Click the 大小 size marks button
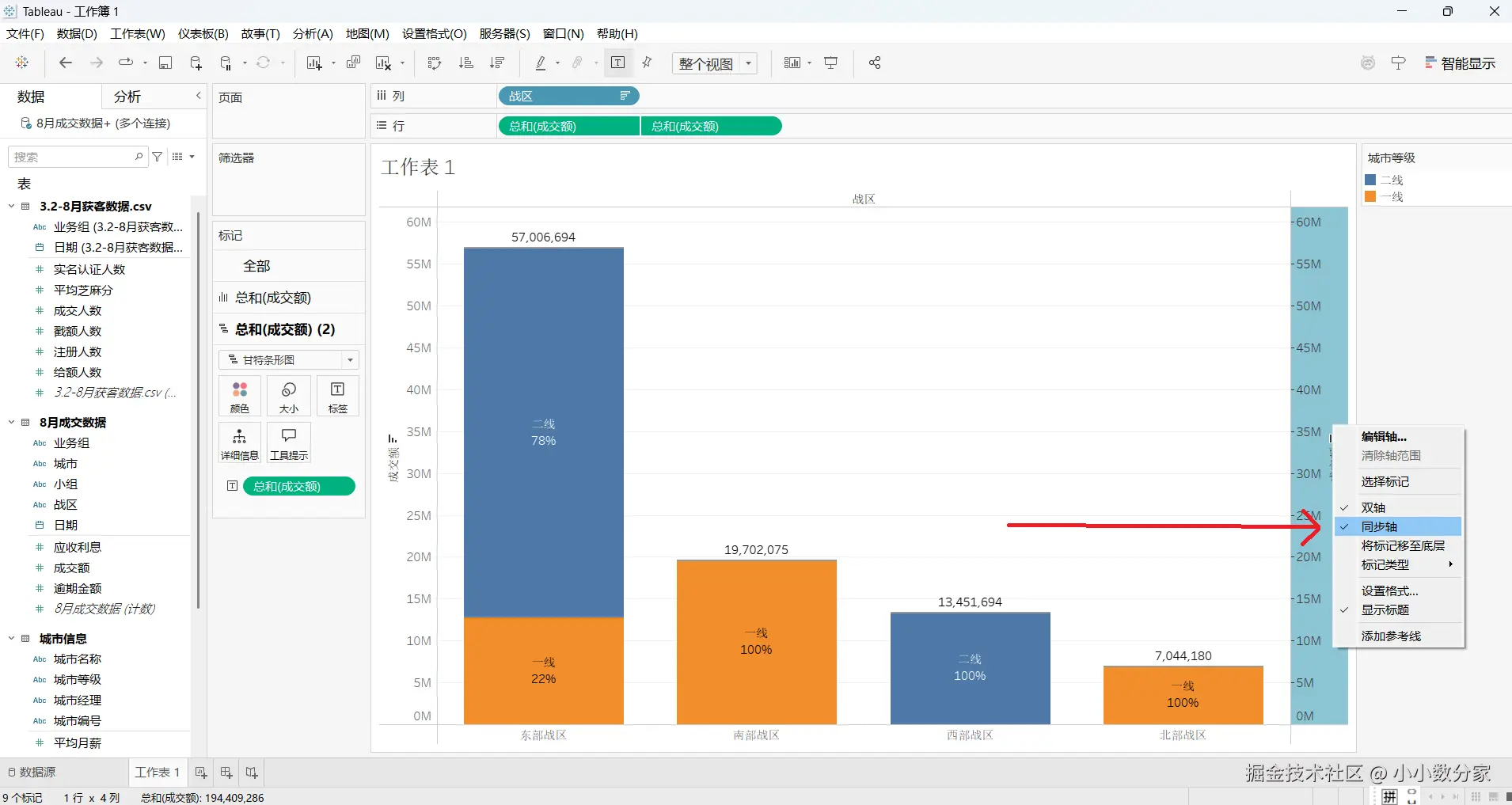 (x=289, y=397)
